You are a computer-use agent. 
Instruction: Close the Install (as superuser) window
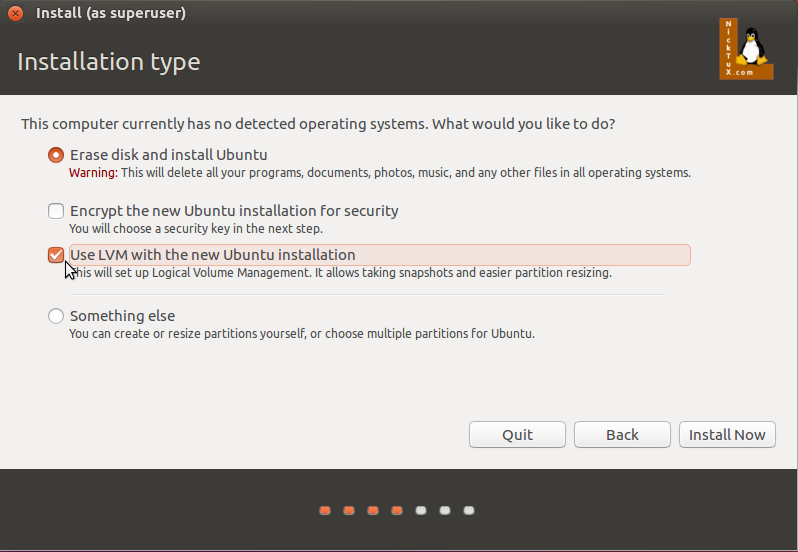click(x=15, y=14)
